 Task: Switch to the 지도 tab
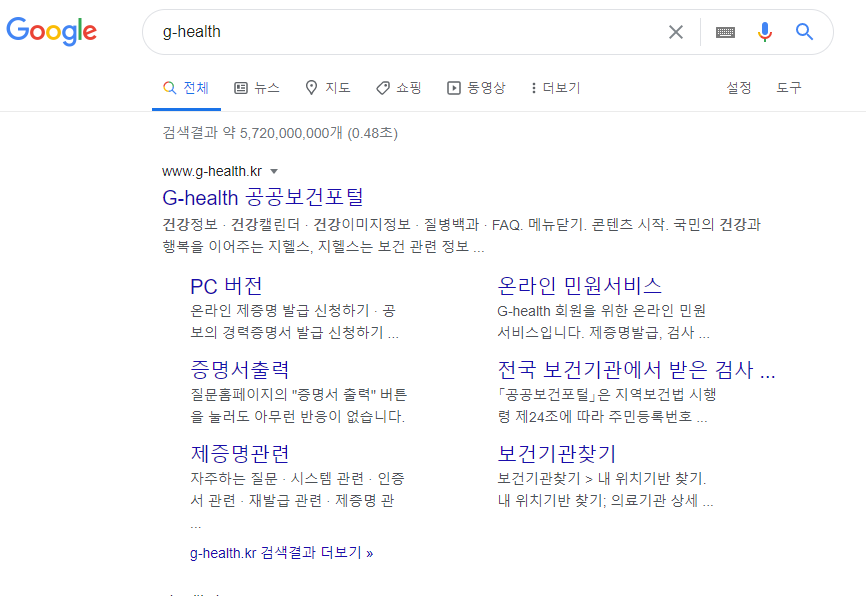point(328,88)
